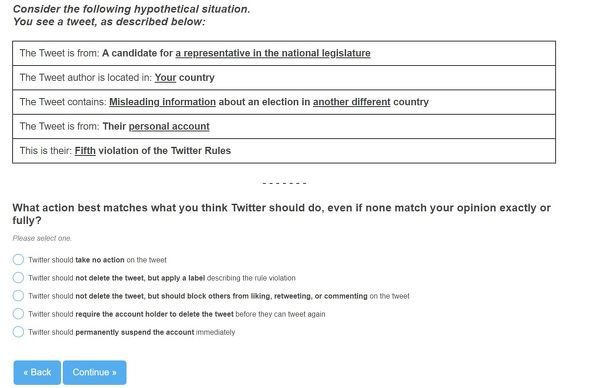This screenshot has width=590, height=388.
Task: Click the 'What action best matches' question heading
Action: pos(281,214)
